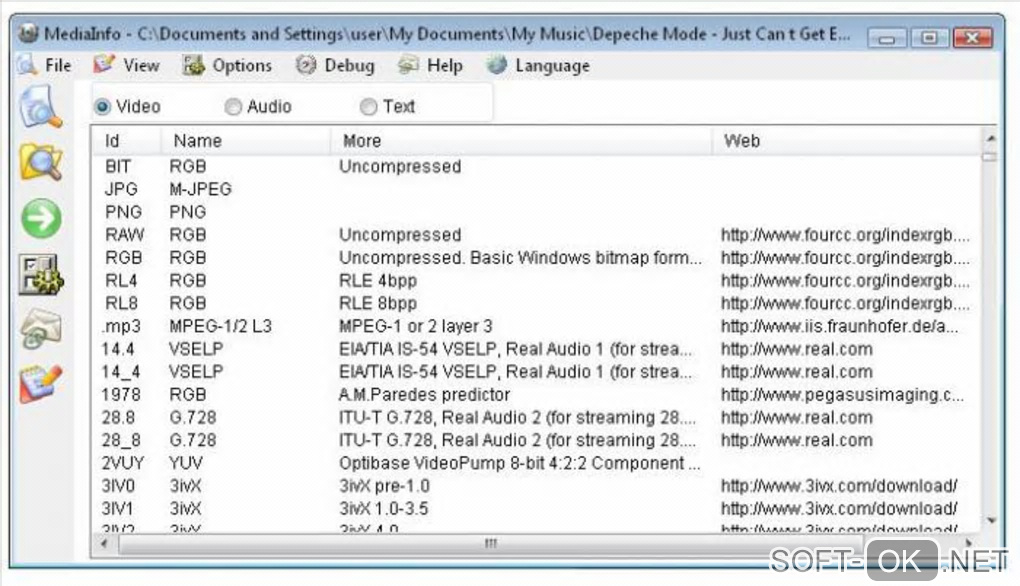1020x586 pixels.
Task: Sort by the Web column header
Action: pyautogui.click(x=846, y=140)
